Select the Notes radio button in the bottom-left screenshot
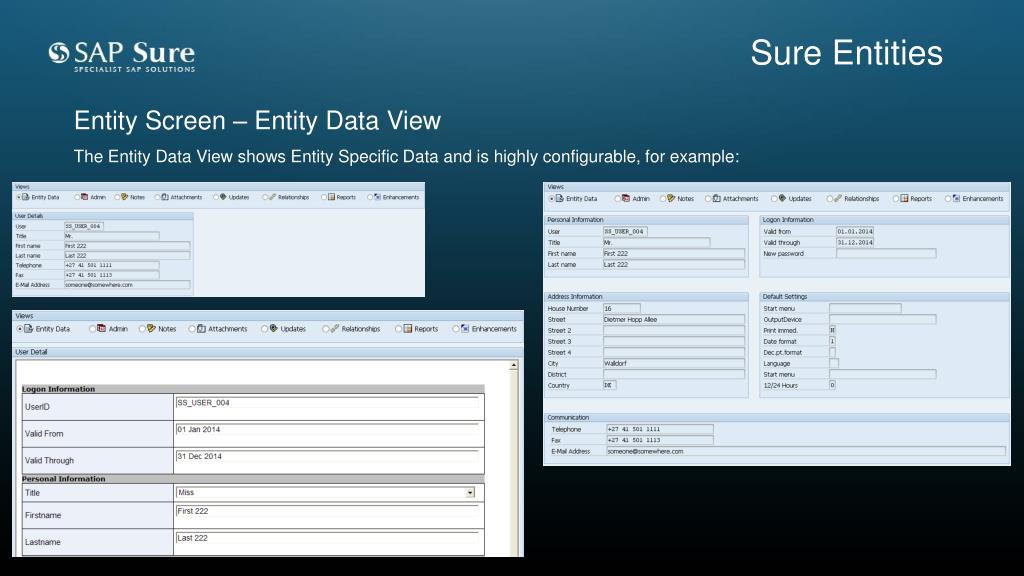The width and height of the screenshot is (1024, 576). point(142,329)
